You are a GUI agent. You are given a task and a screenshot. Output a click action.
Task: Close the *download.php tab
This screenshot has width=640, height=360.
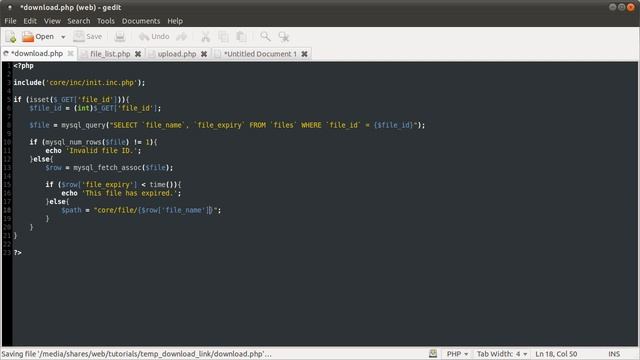[71, 53]
